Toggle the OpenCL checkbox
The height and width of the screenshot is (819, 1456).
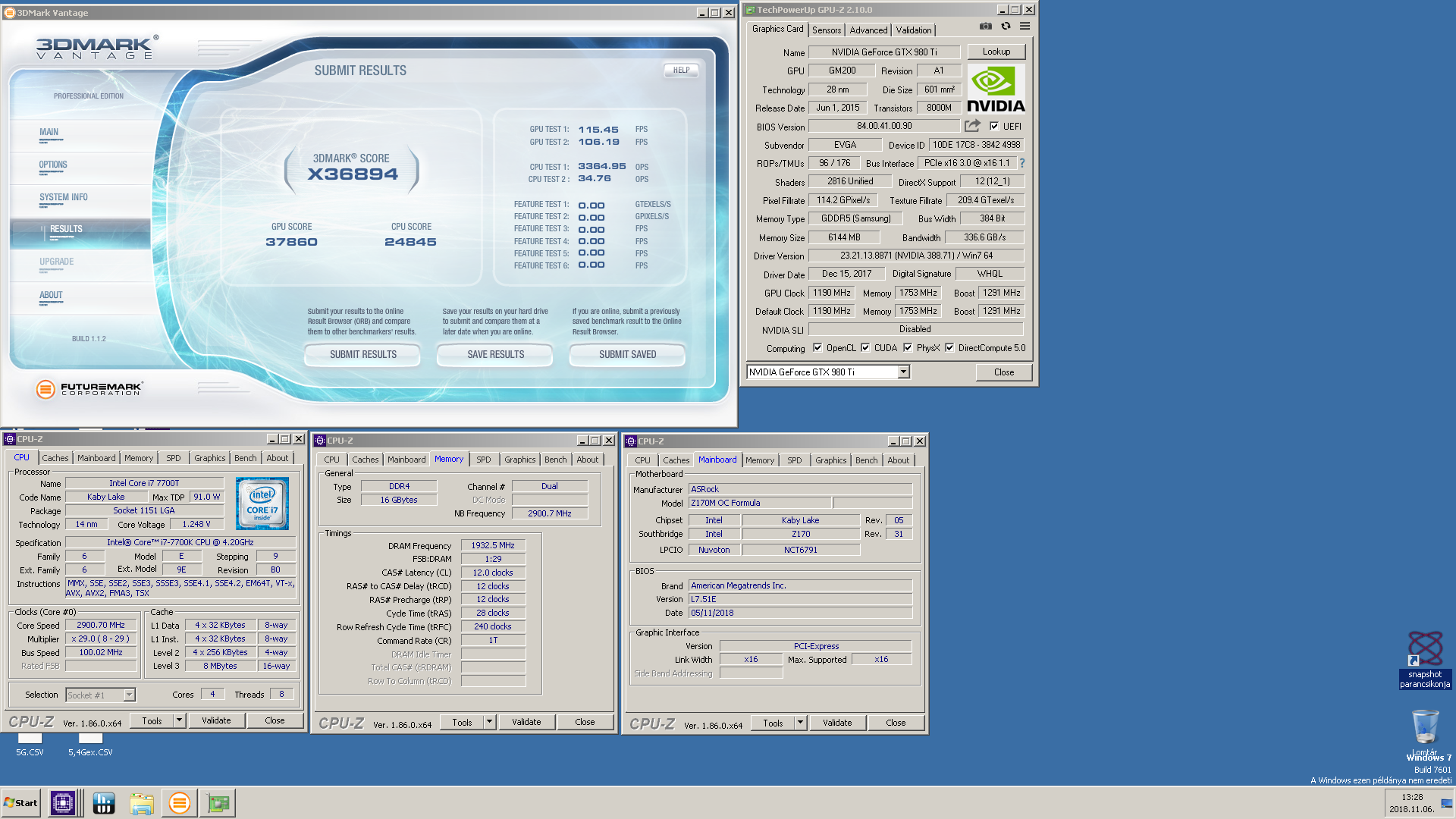point(817,348)
